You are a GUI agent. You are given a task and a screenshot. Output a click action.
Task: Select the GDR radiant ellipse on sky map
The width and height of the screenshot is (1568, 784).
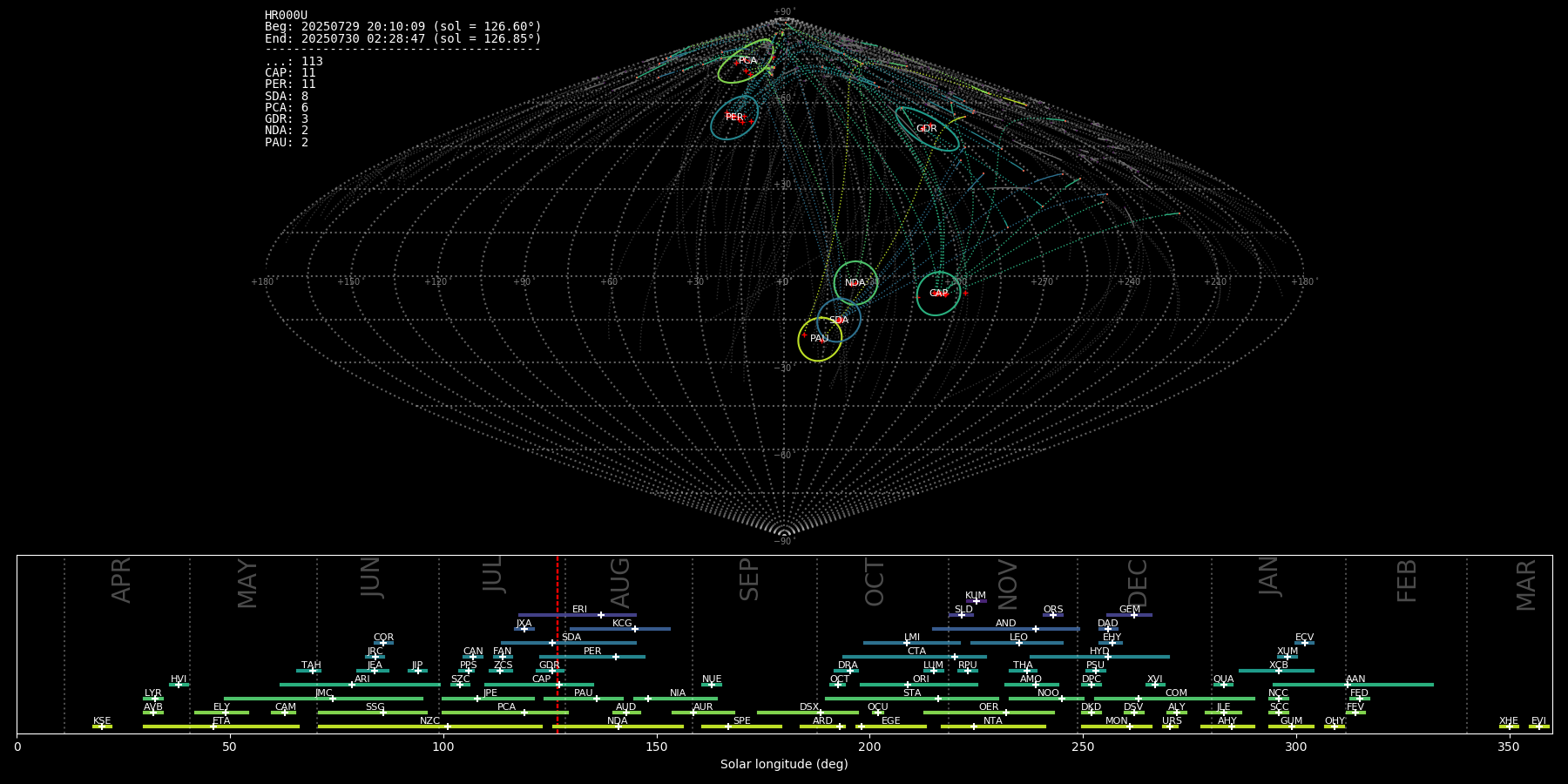tap(927, 129)
